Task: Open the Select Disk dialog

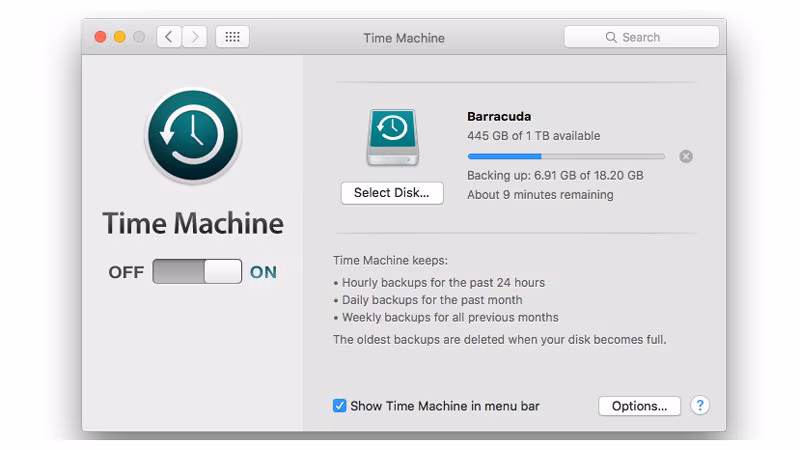Action: pos(392,193)
